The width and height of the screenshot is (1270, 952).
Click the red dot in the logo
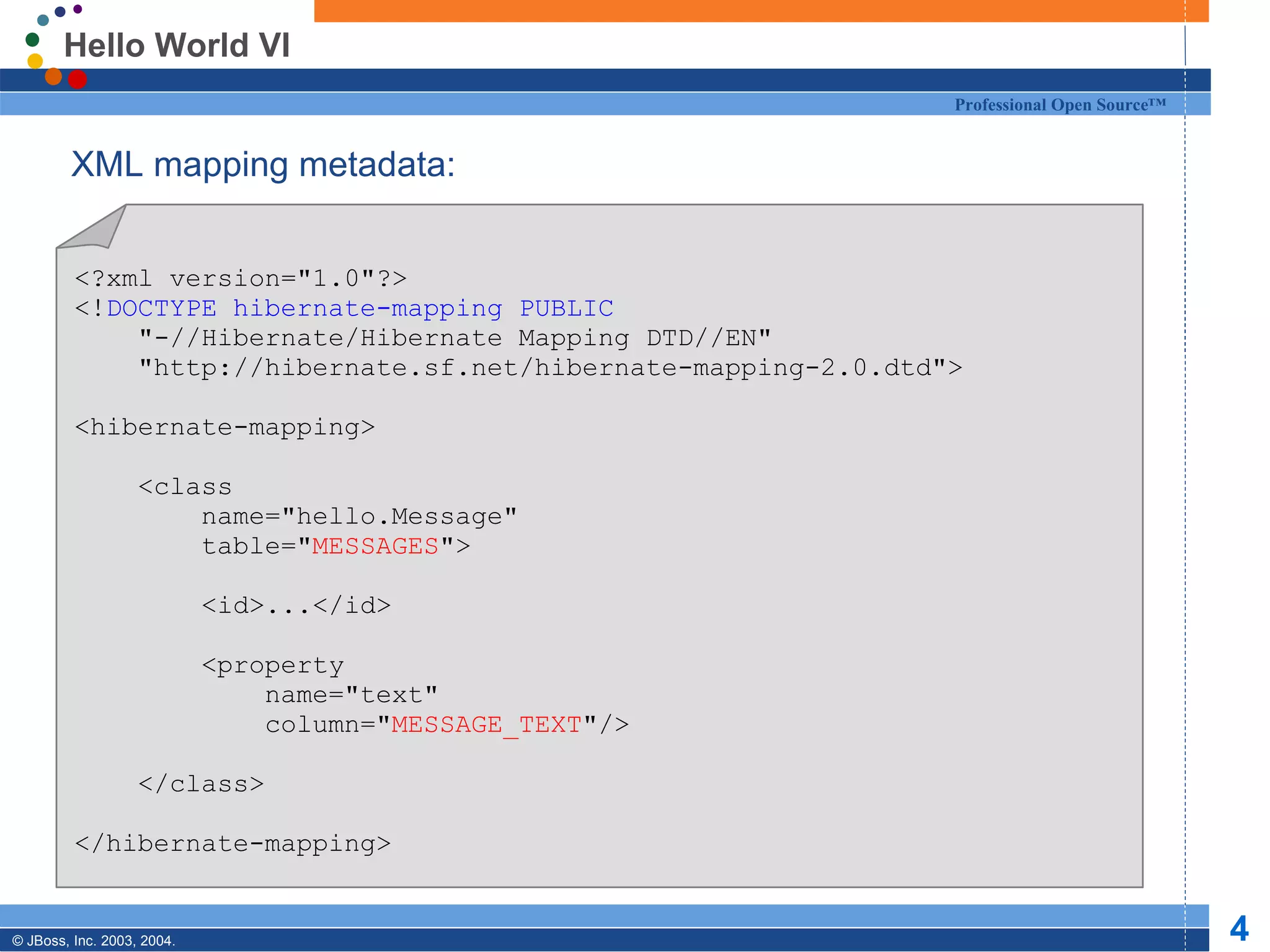coord(77,79)
